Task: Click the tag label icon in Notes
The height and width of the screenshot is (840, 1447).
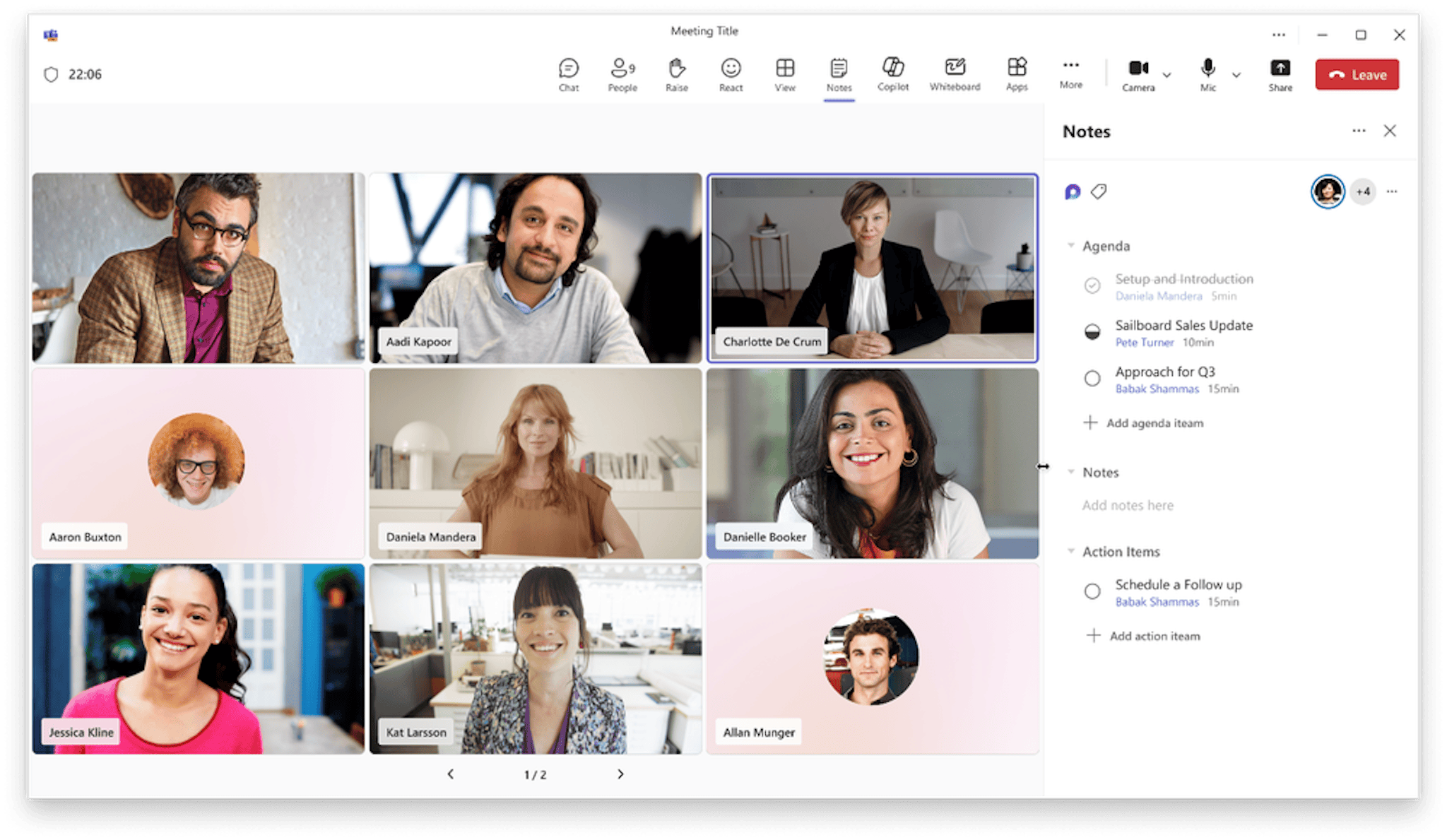Action: coord(1099,191)
